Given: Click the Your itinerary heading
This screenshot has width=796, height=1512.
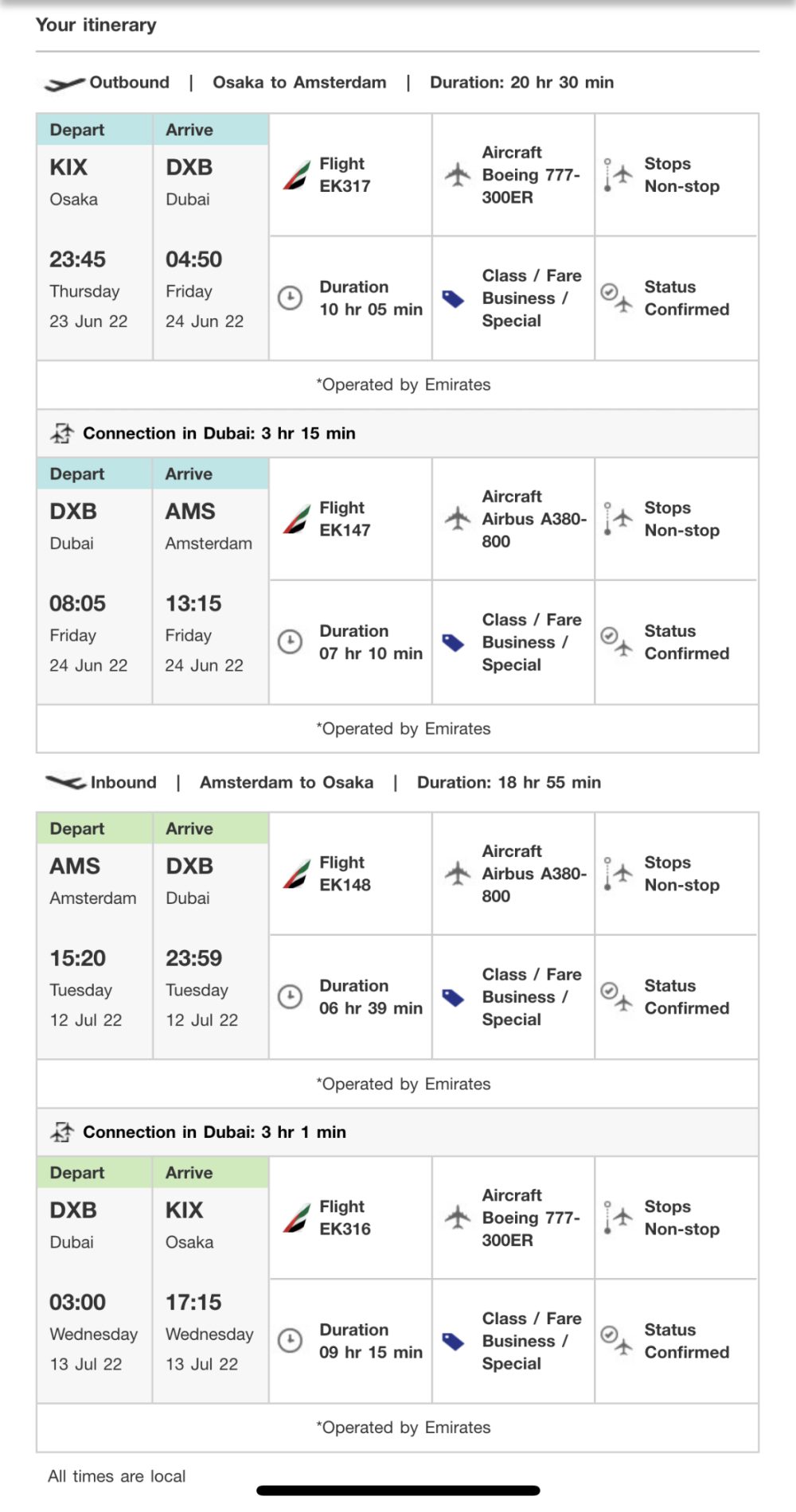Looking at the screenshot, I should pos(96,25).
